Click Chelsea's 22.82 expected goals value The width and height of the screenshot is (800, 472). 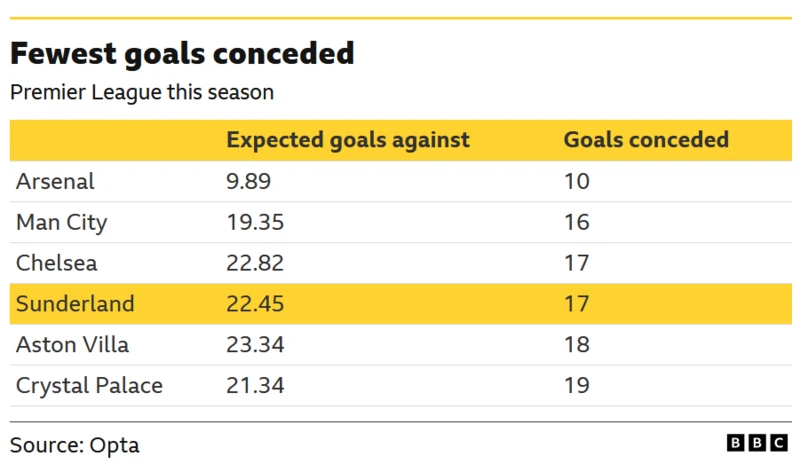point(255,263)
